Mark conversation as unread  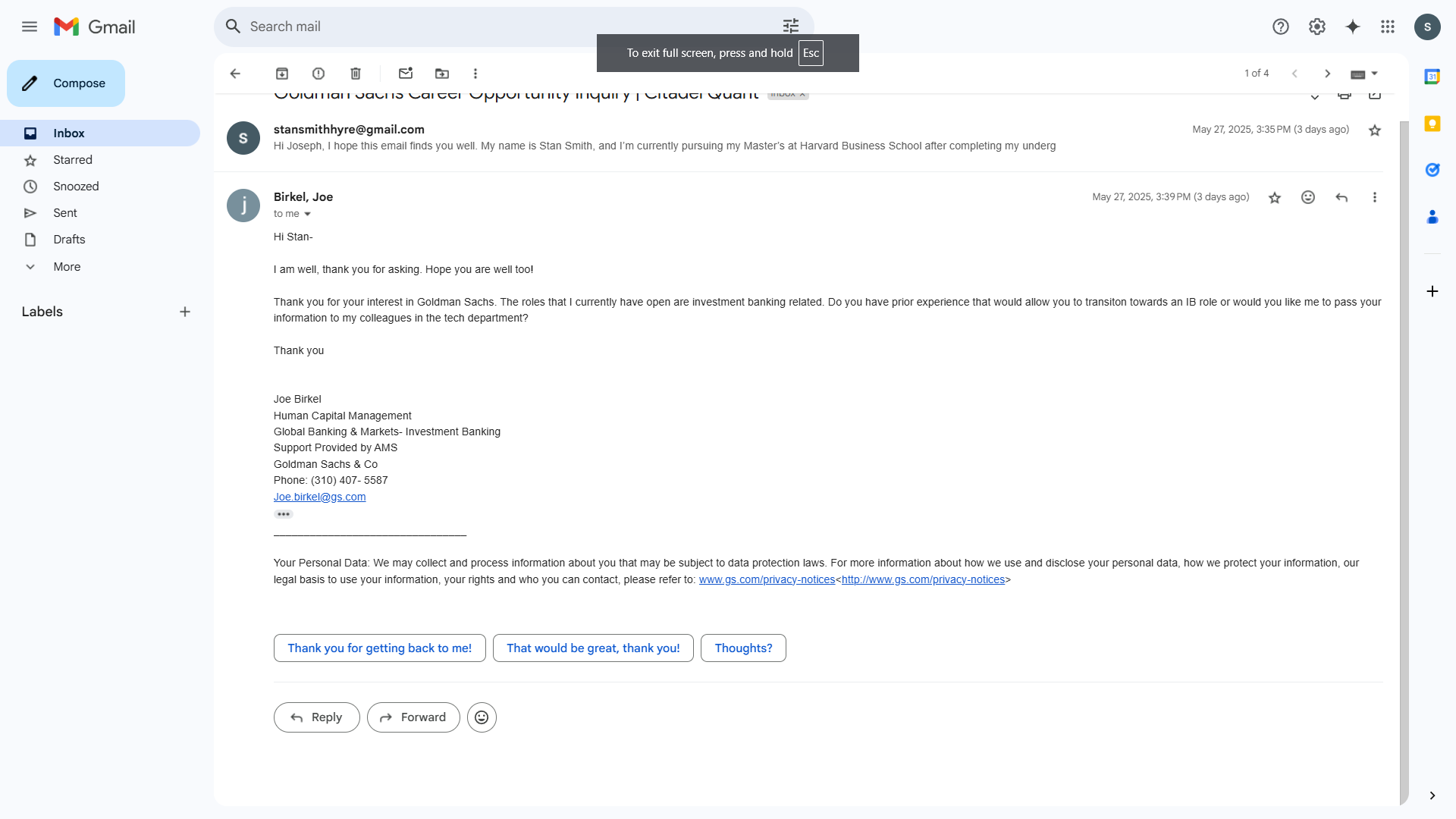(x=406, y=74)
